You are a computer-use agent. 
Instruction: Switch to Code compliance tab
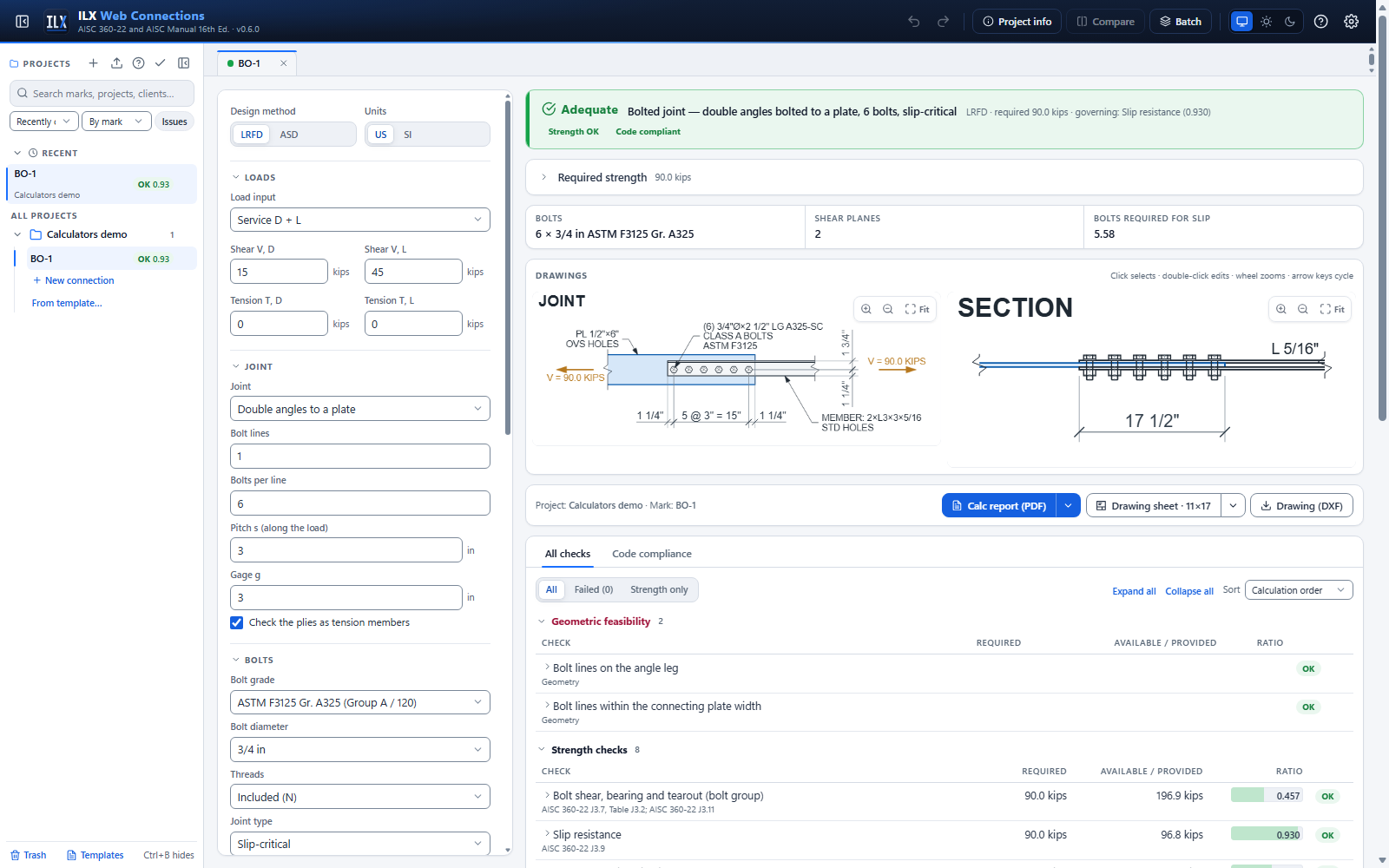click(x=652, y=554)
